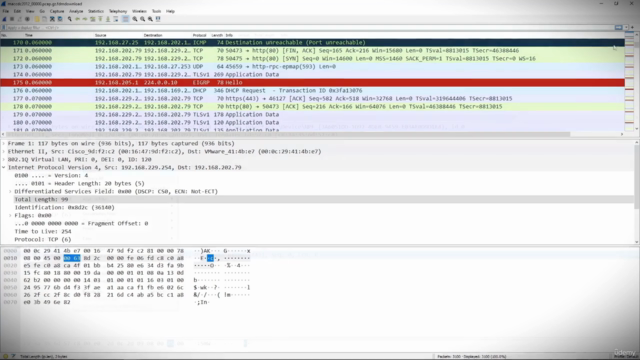Screen dimensions: 640x360
Task: Open Find a packet magnifier
Action: pyautogui.click(x=70, y=19)
